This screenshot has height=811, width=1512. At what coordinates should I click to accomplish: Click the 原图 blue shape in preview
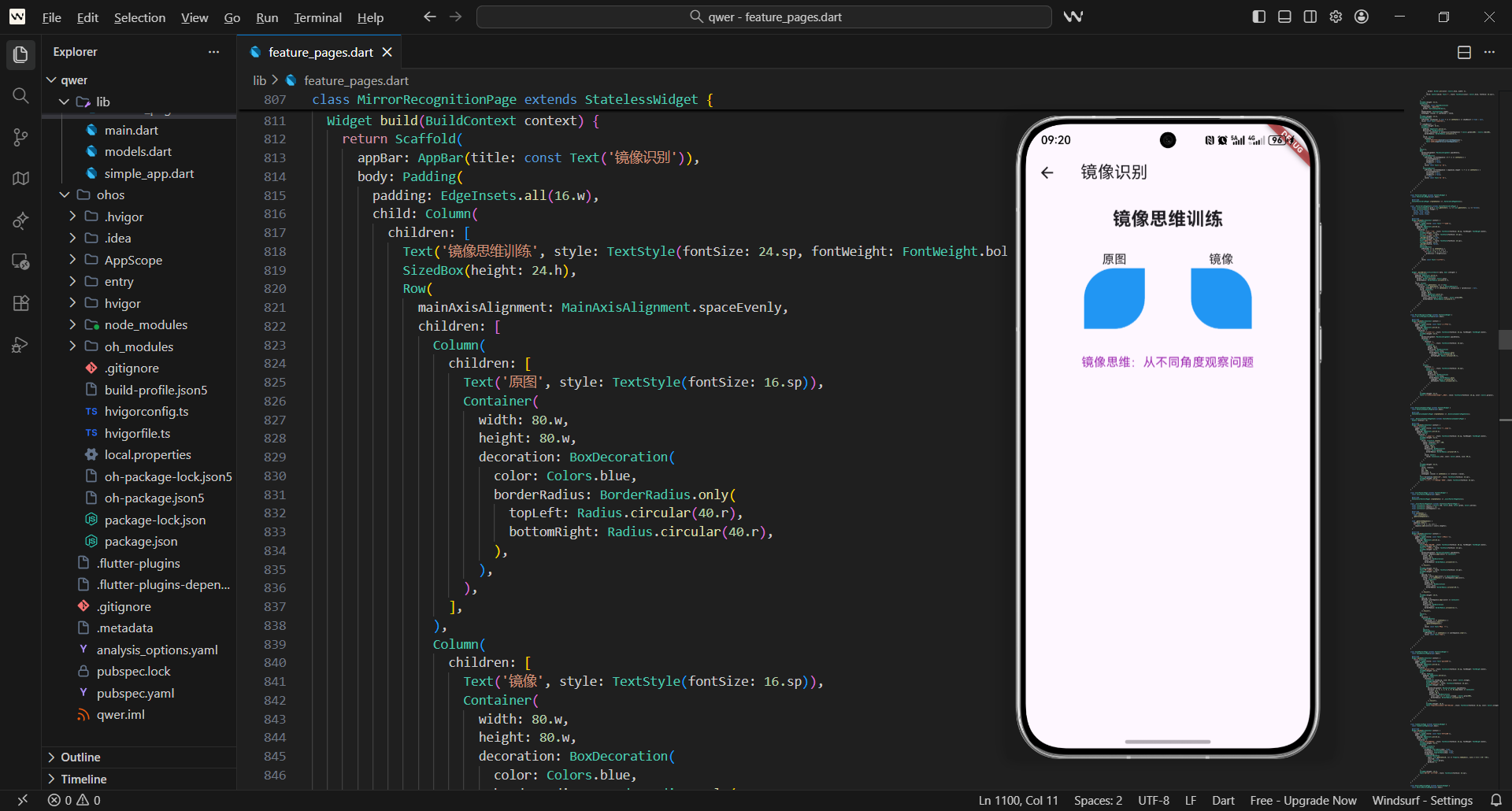1114,298
